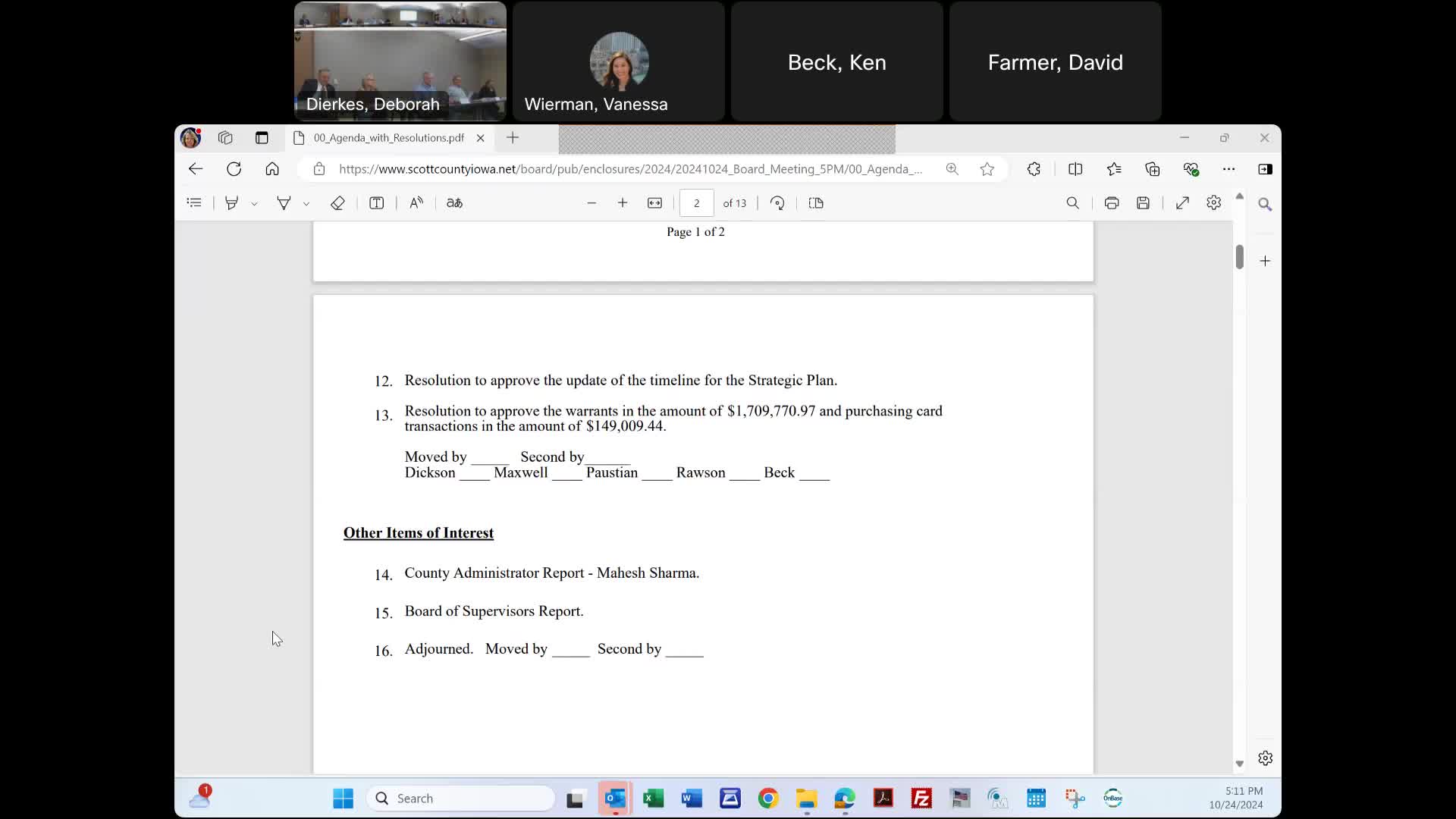Open the browser Workspaces button

[x=225, y=137]
